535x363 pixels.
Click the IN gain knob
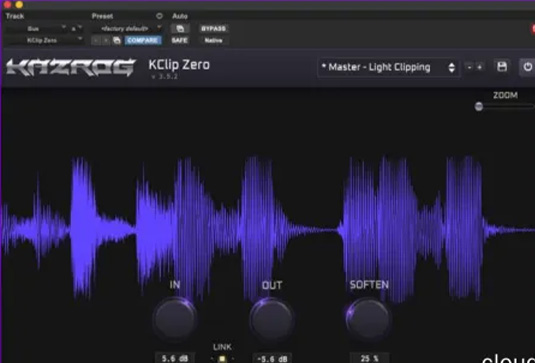pyautogui.click(x=175, y=319)
